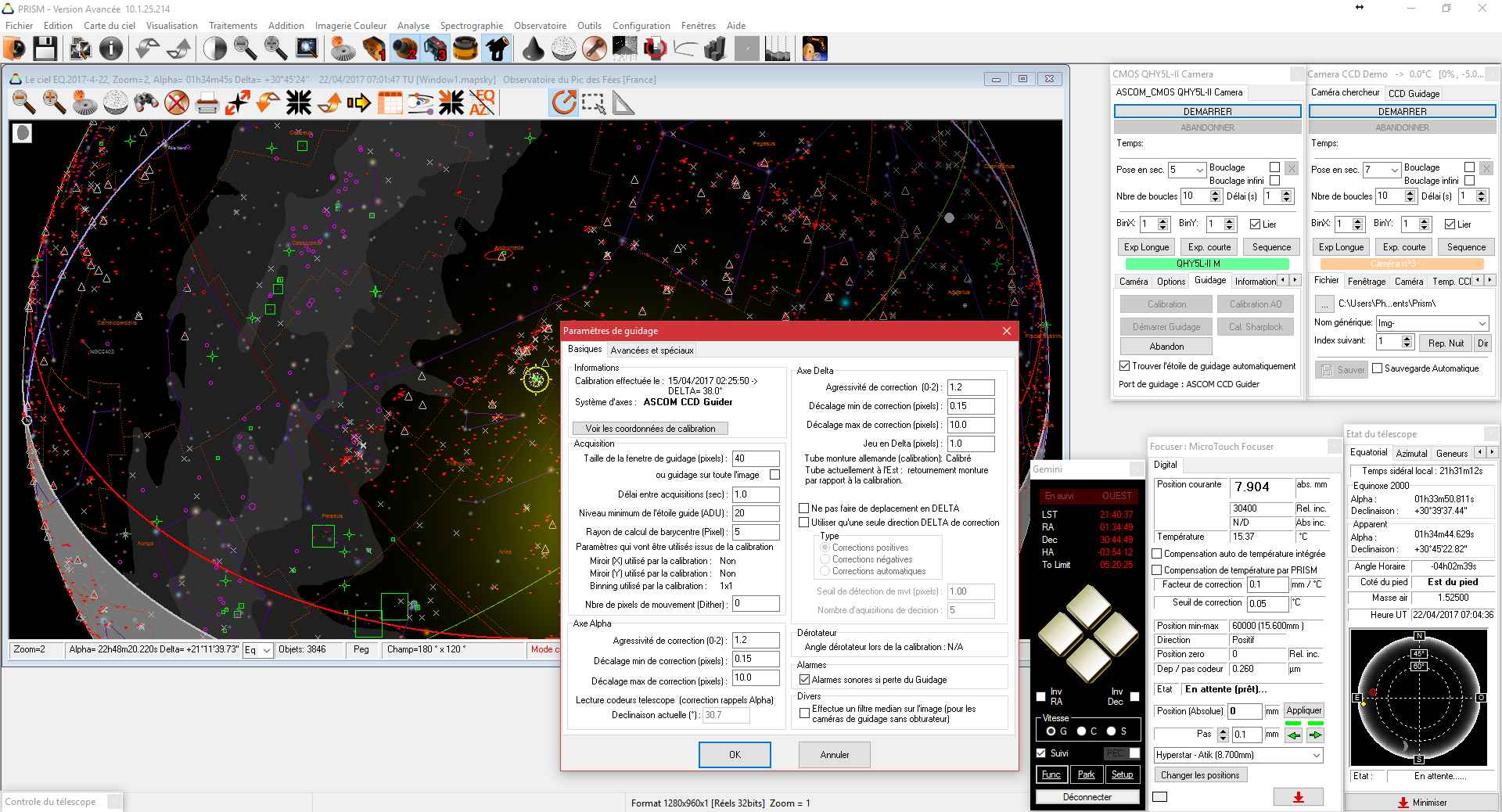
Task: Click the green left arrow focuser button
Action: [x=1294, y=735]
